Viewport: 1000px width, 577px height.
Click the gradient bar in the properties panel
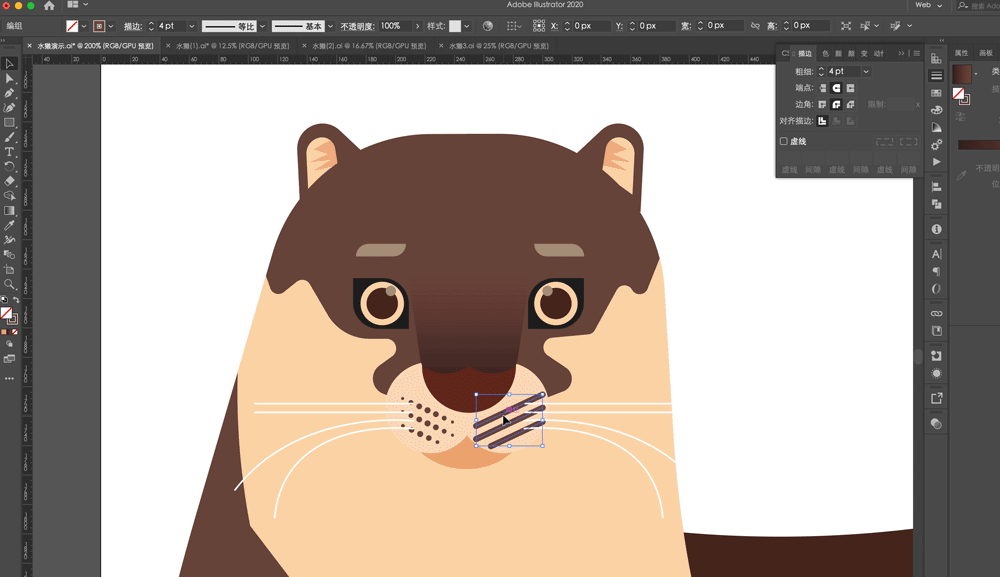[978, 145]
